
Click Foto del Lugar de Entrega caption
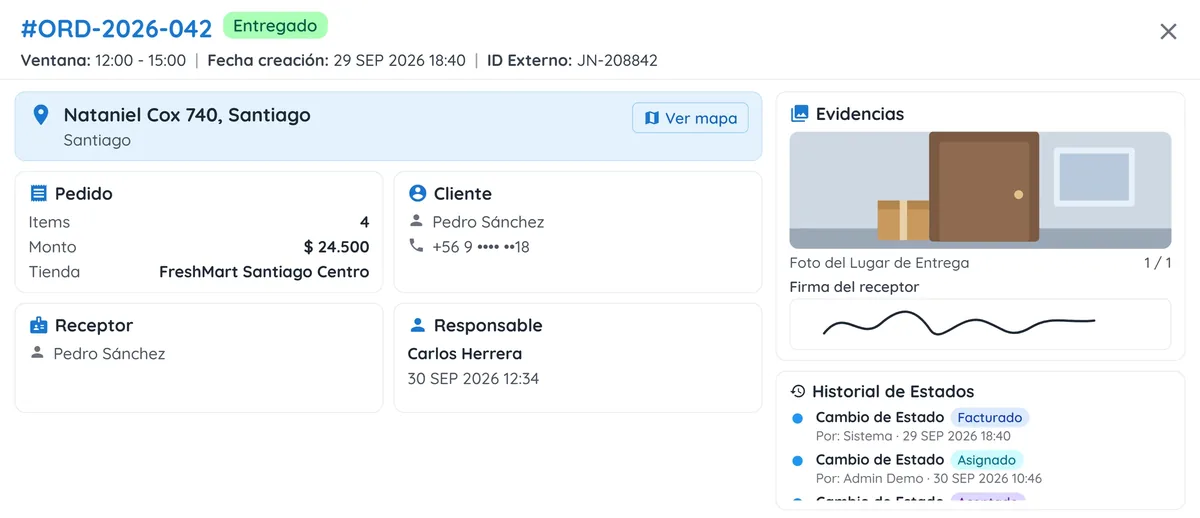(x=879, y=263)
